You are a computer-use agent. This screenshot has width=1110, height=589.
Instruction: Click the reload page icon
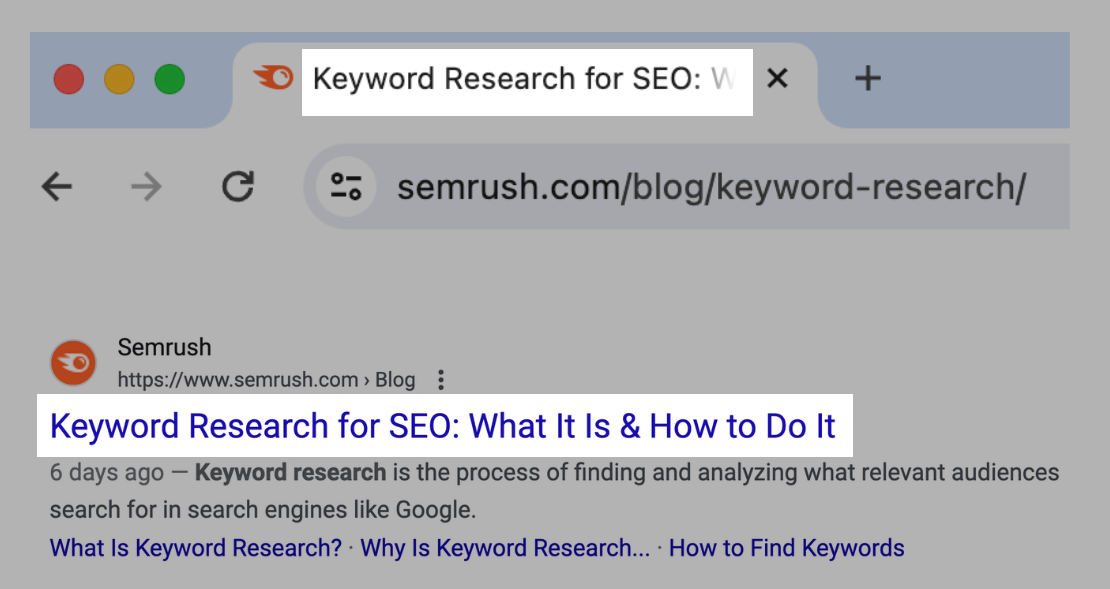237,186
